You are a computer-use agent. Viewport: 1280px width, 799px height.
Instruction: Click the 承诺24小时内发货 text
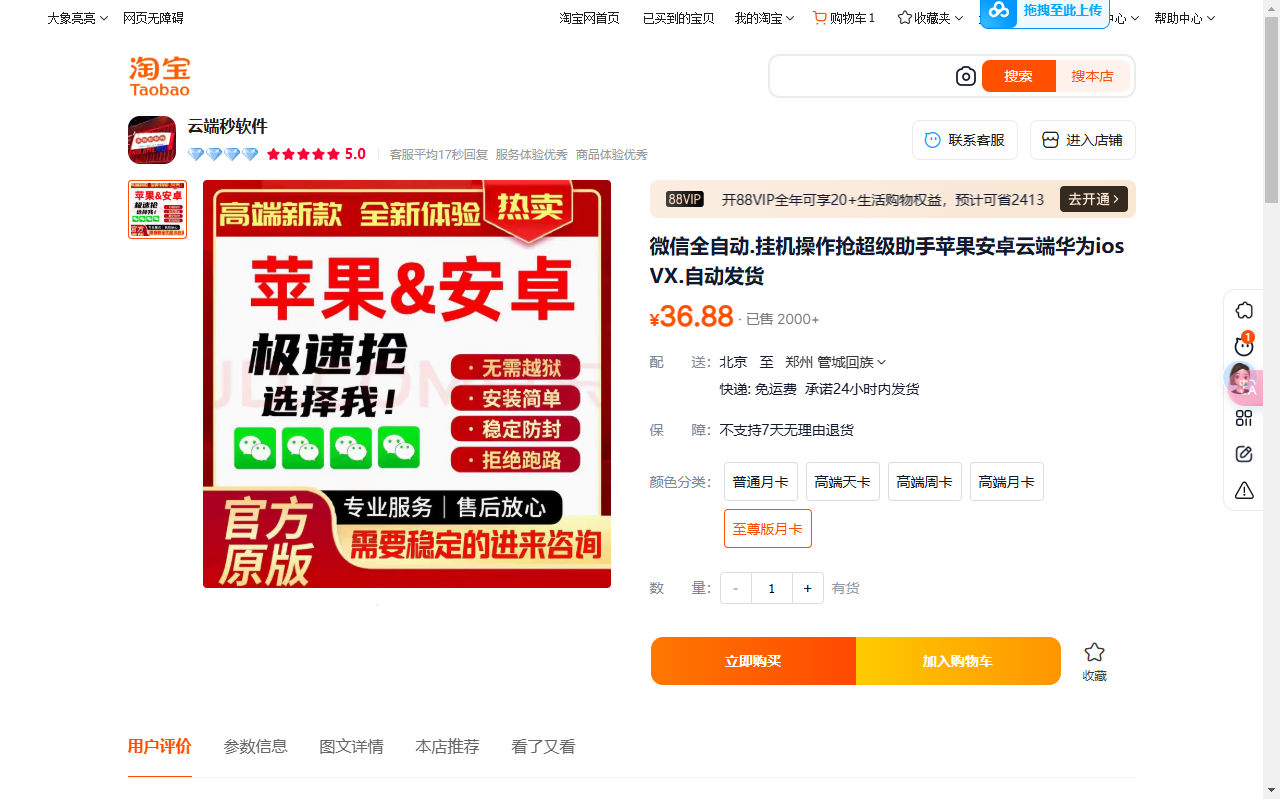[862, 389]
